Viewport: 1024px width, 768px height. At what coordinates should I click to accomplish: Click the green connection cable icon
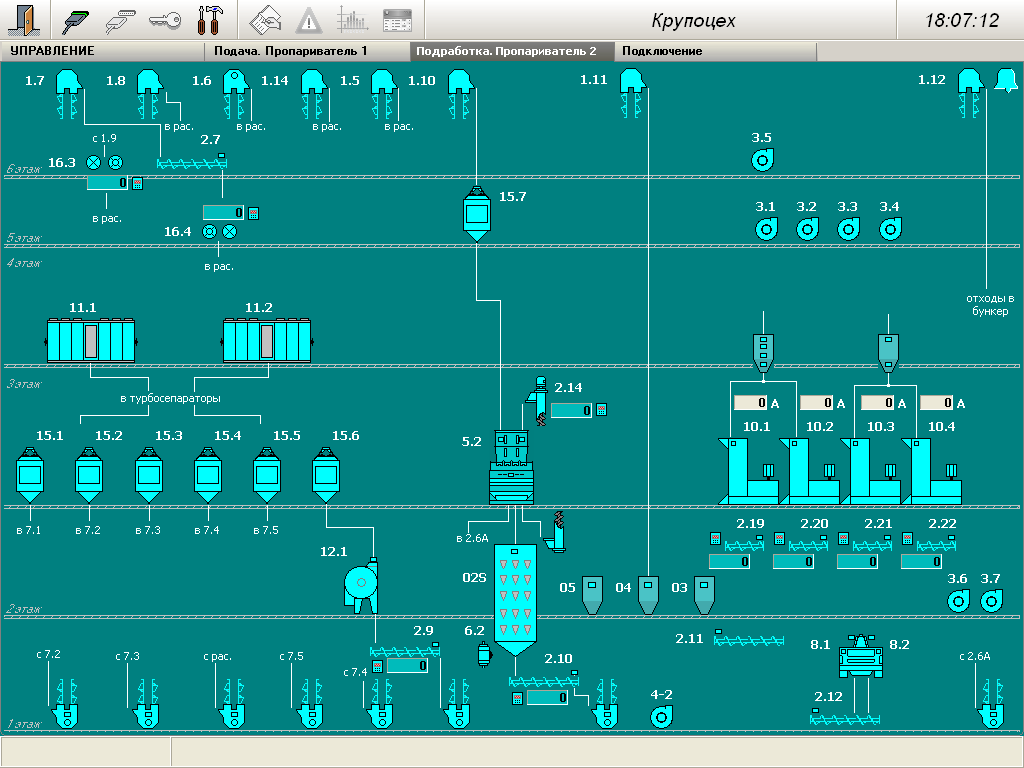point(77,19)
